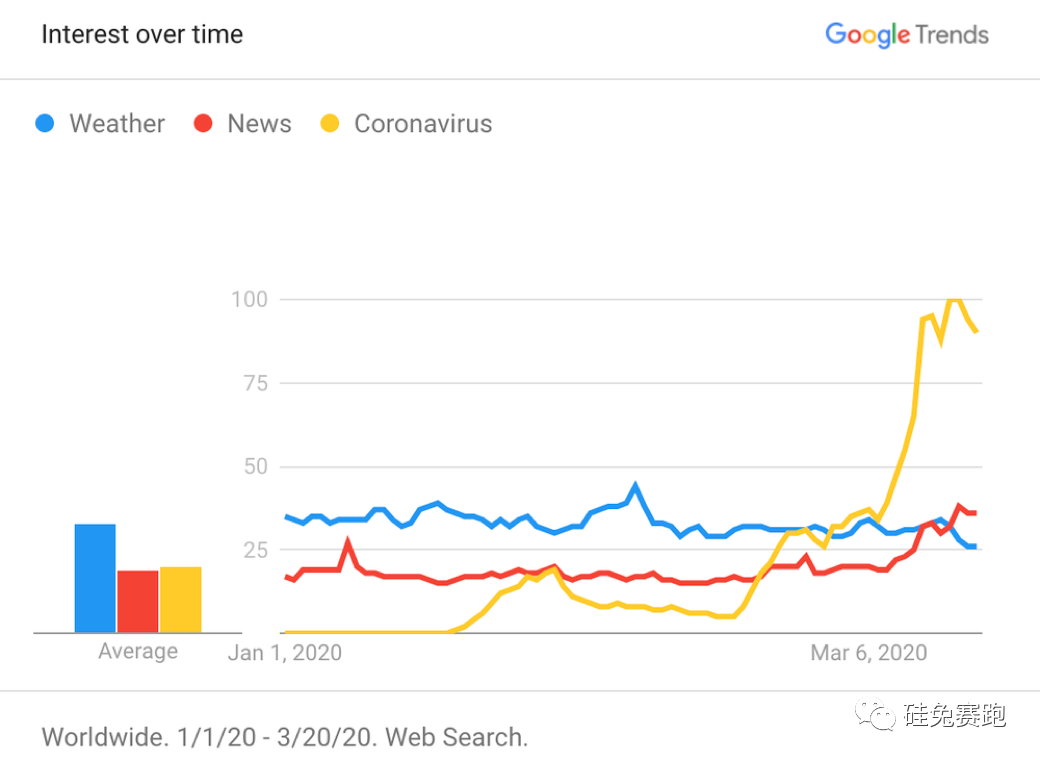Screen dimensions: 1040x761
Task: Click the yellow Coronavirus average bar
Action: 180,599
